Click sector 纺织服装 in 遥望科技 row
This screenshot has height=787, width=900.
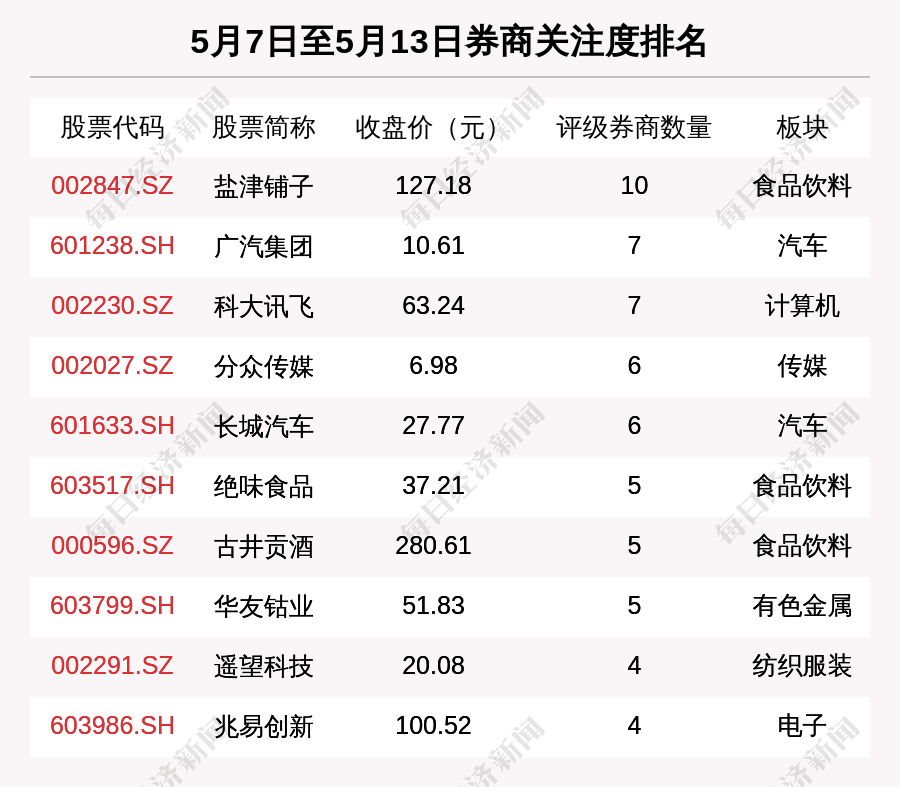(x=802, y=666)
